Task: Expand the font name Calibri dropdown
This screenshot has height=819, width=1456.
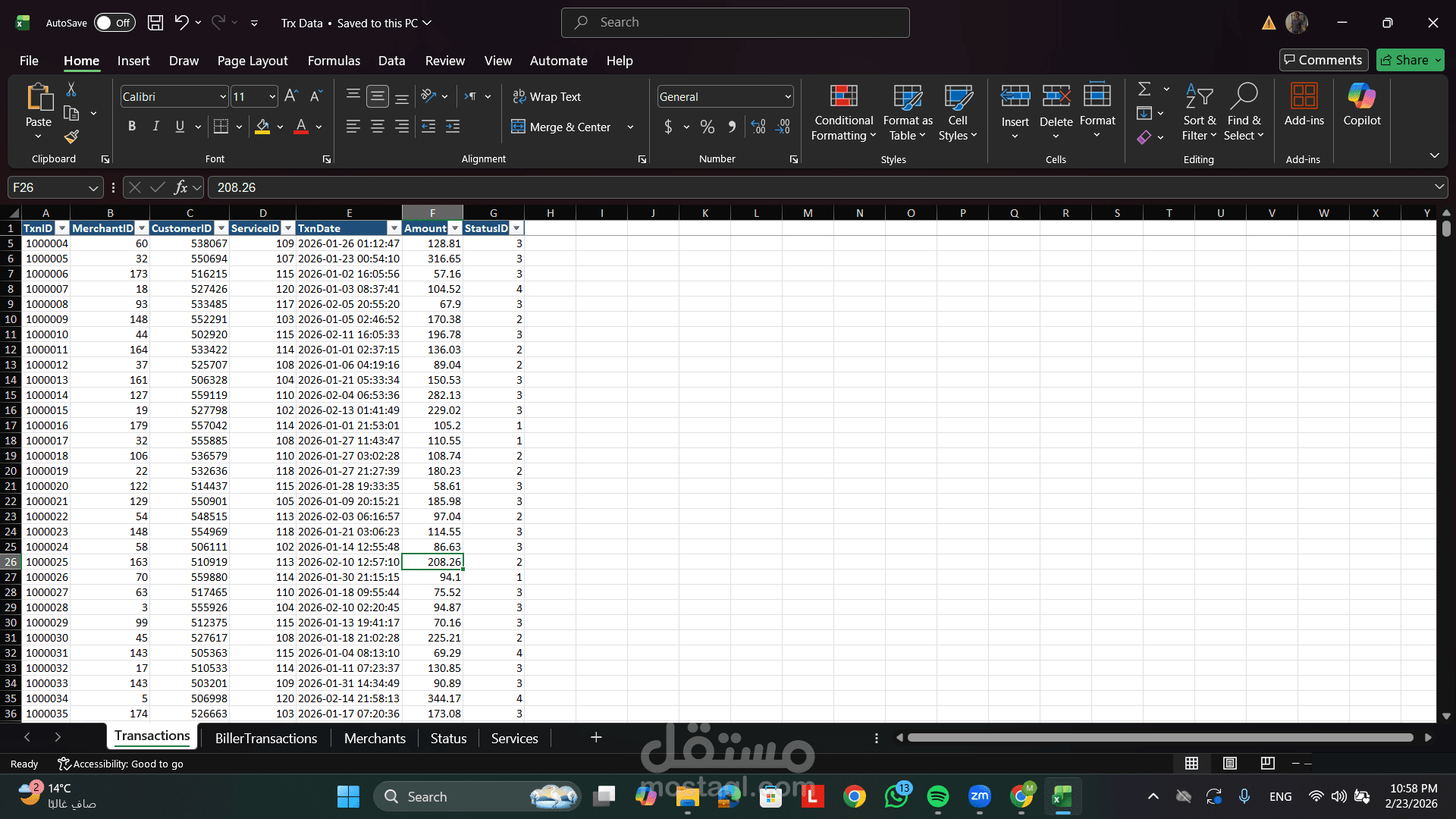Action: 223,96
